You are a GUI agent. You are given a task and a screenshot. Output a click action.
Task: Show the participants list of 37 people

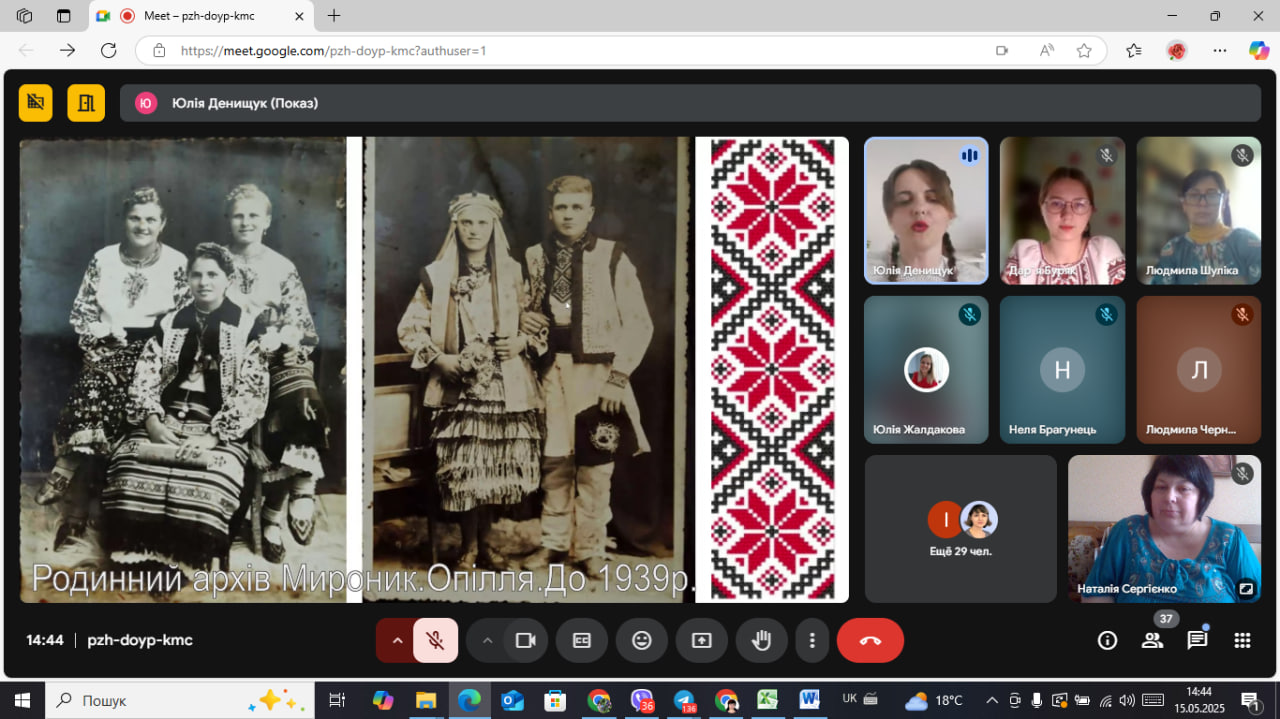coord(1153,641)
